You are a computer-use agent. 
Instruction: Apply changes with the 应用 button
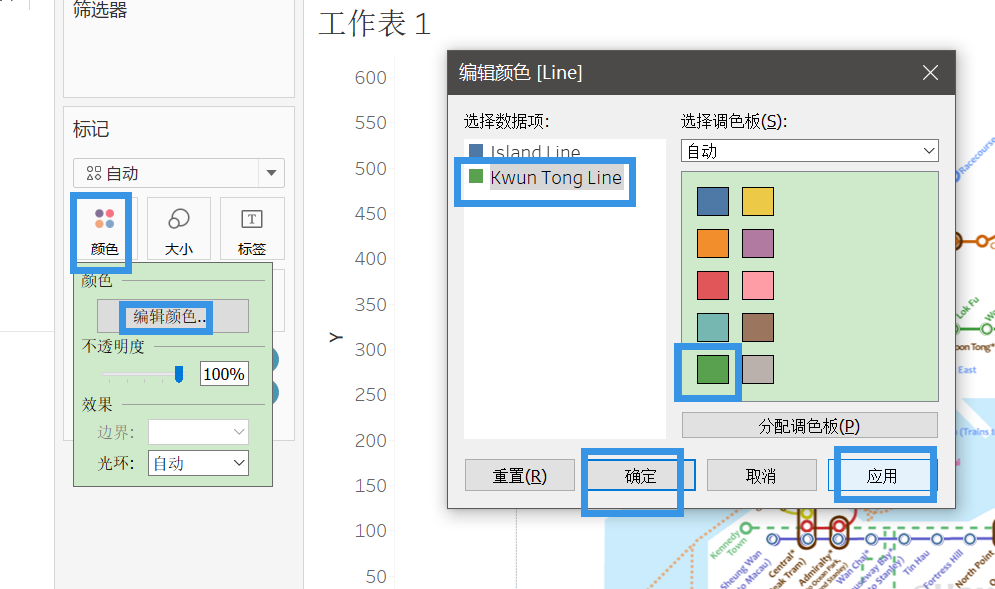(884, 475)
